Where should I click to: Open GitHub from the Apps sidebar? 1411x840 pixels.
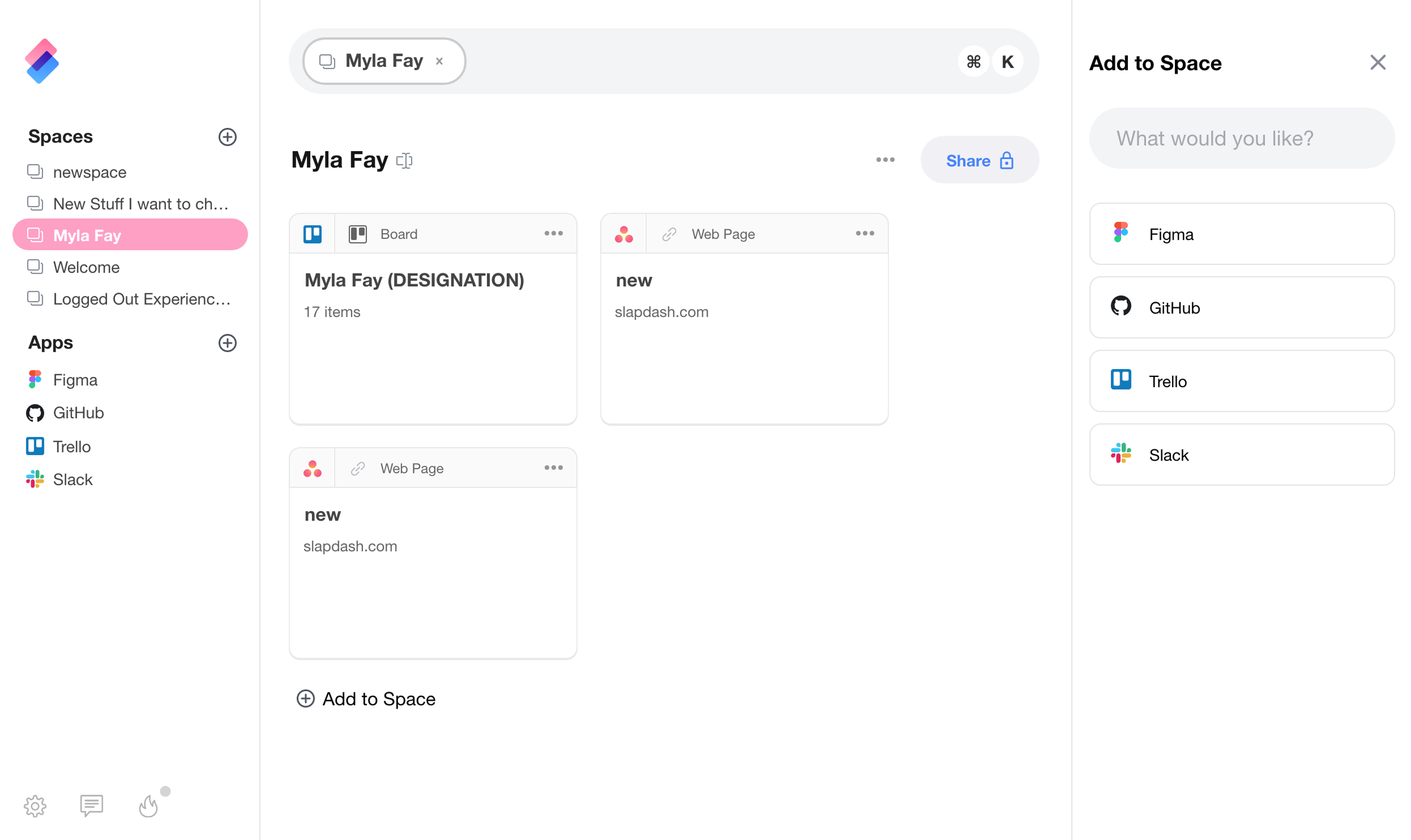click(78, 413)
